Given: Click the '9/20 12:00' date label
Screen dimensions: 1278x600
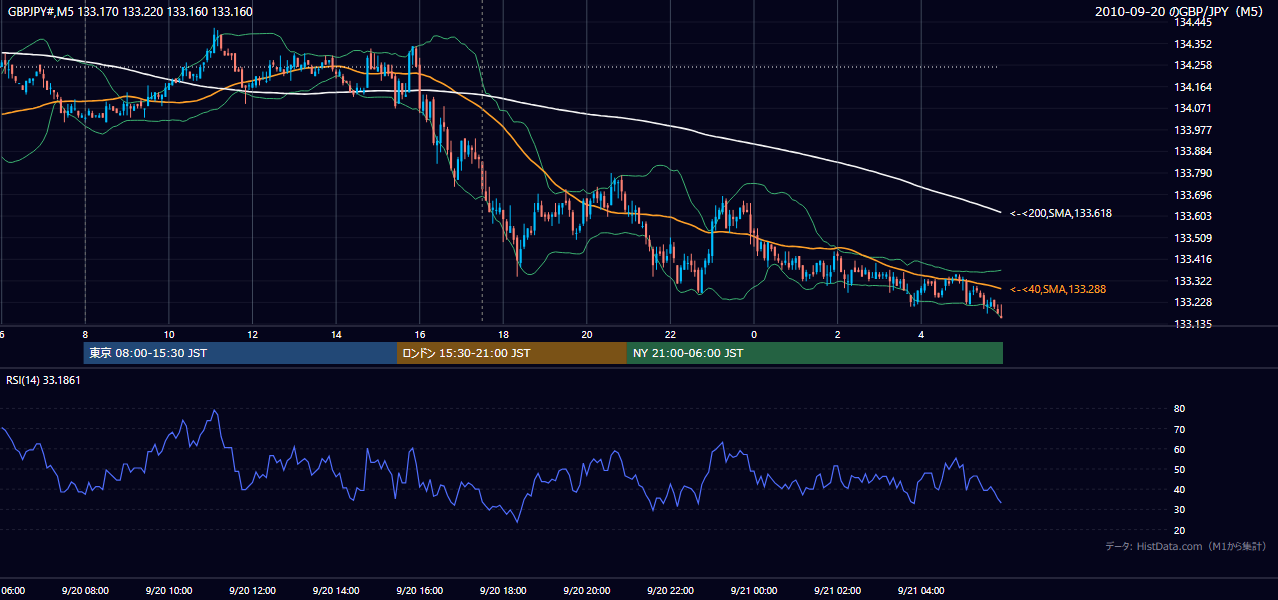Looking at the screenshot, I should click(x=251, y=591).
